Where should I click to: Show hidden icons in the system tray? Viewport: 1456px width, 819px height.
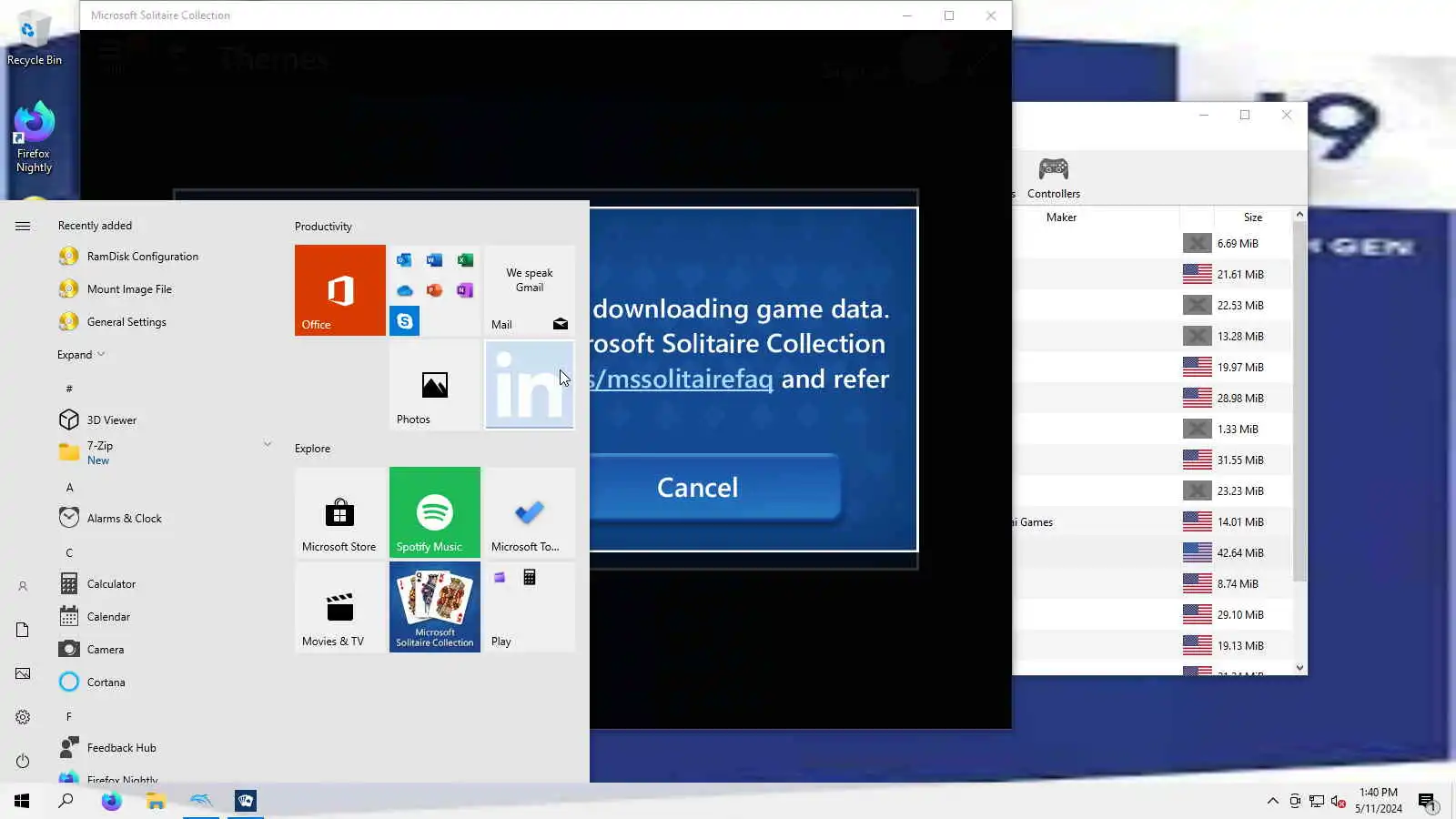1272,801
